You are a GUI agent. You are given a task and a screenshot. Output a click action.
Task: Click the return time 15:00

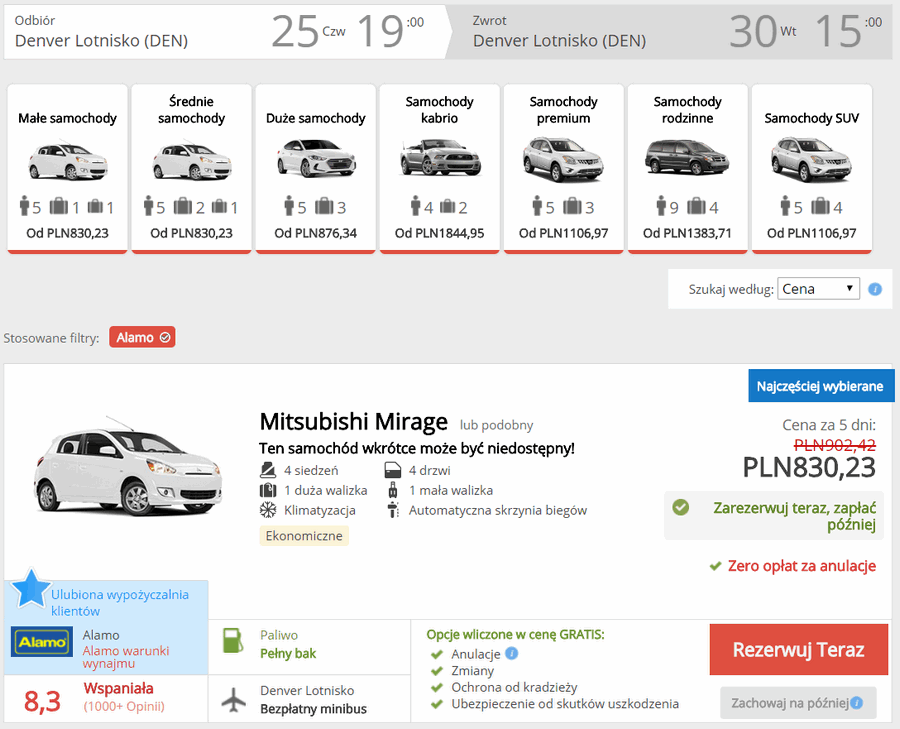tap(848, 32)
